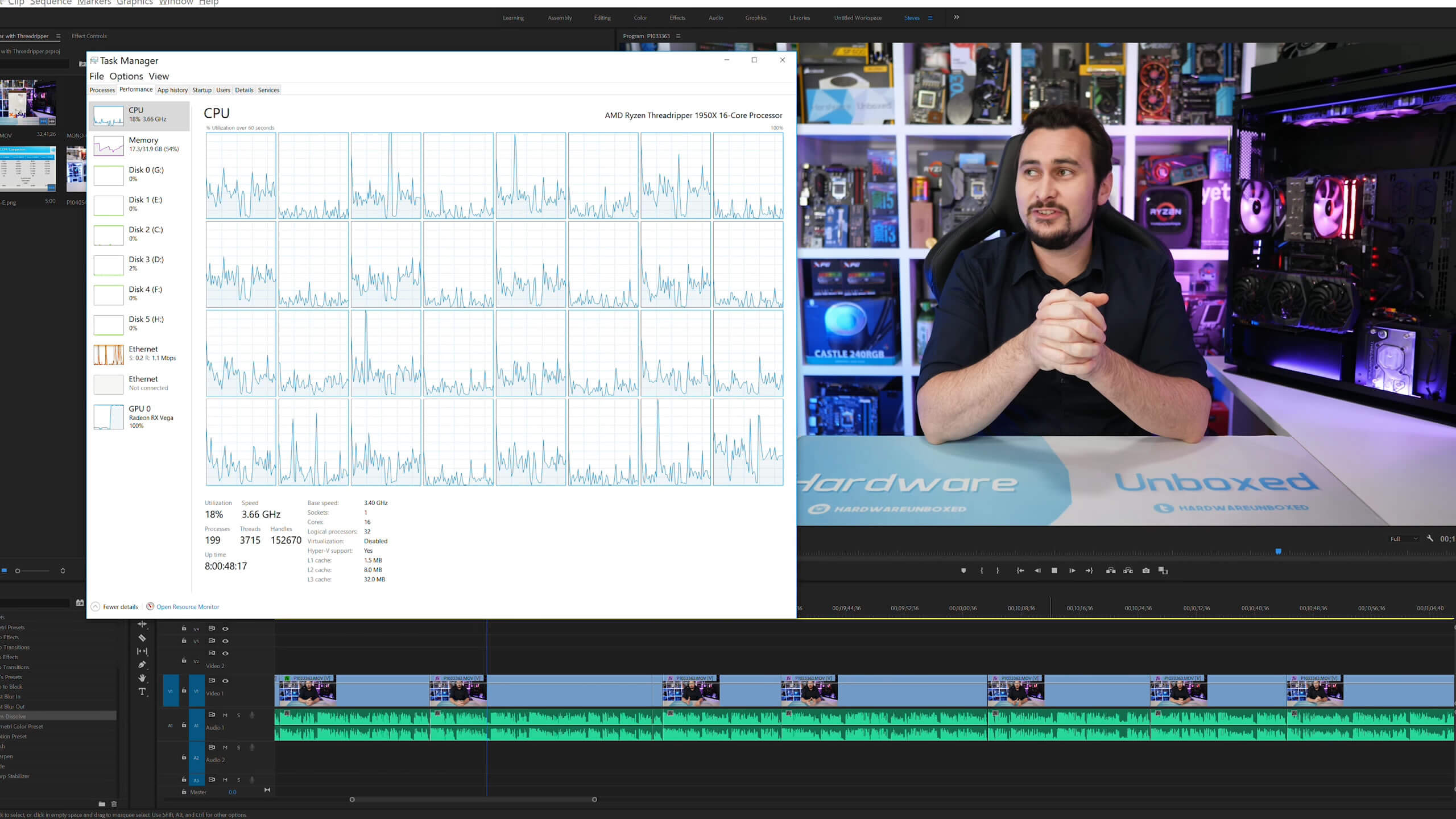This screenshot has width=1456, height=819.
Task: Open the Effect Controls panel tab
Action: [x=89, y=36]
